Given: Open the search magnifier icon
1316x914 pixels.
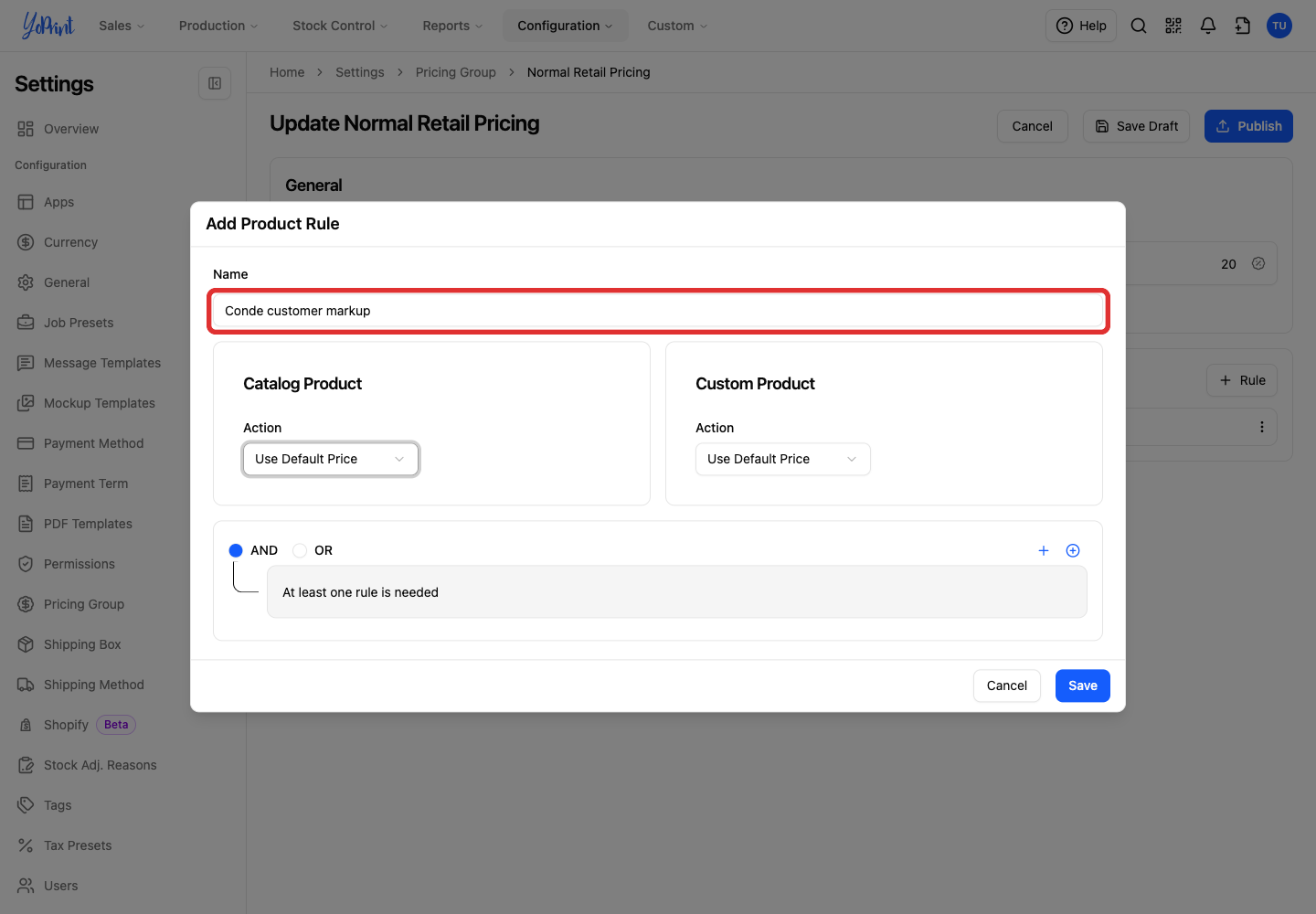Looking at the screenshot, I should point(1139,26).
